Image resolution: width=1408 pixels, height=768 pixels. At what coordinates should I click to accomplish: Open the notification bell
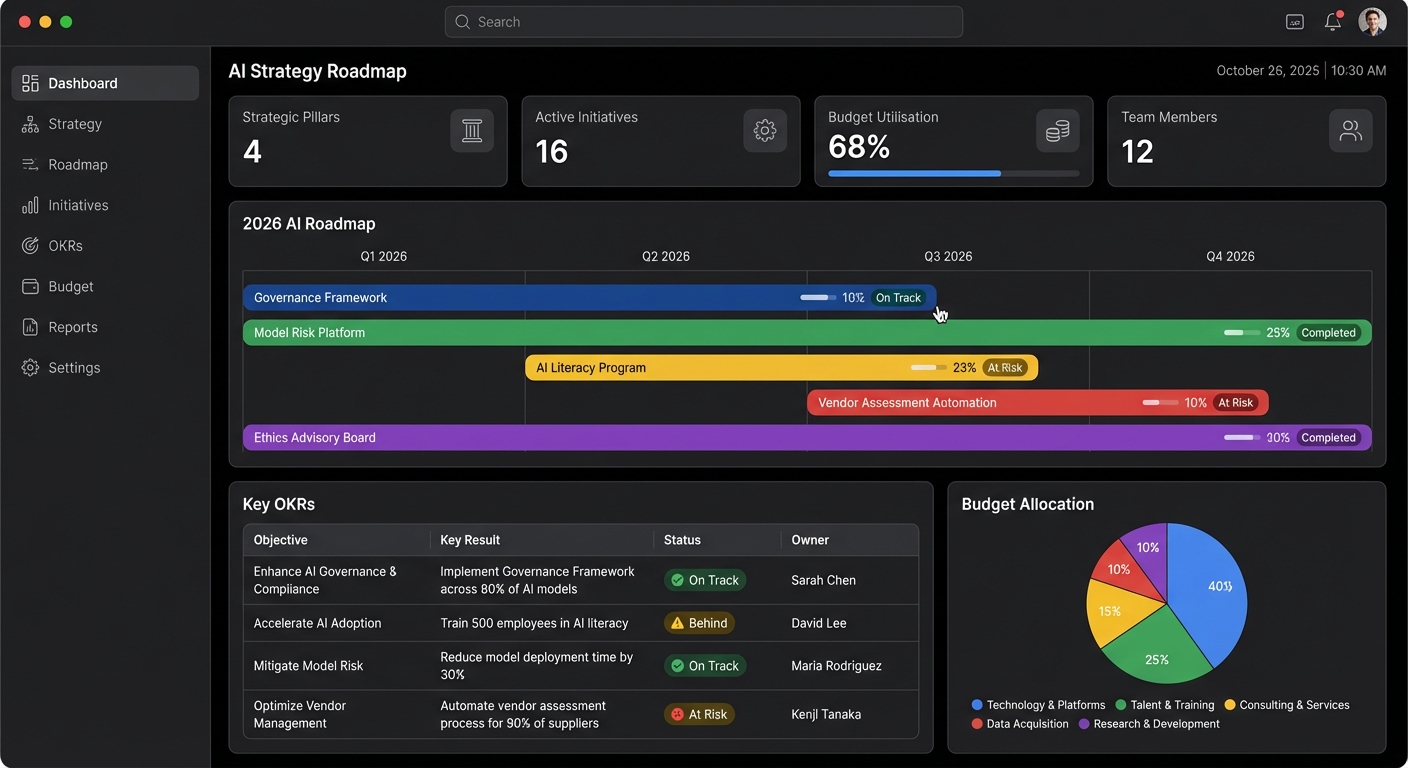[1332, 21]
